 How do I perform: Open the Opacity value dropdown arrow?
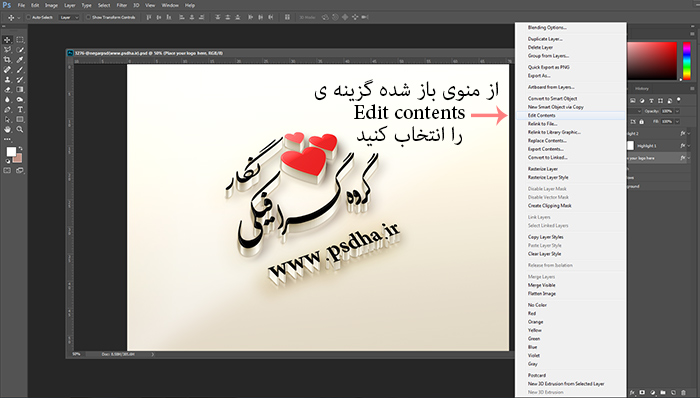point(678,111)
